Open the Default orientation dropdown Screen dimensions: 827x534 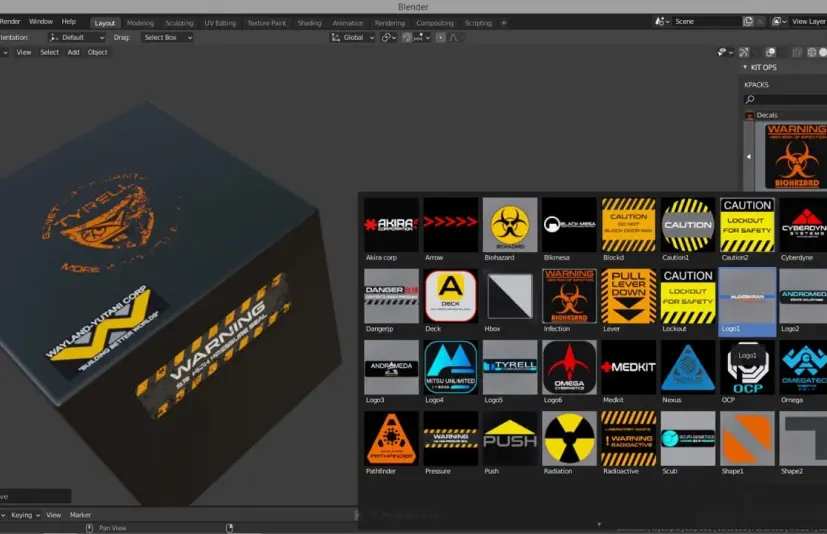[x=77, y=37]
